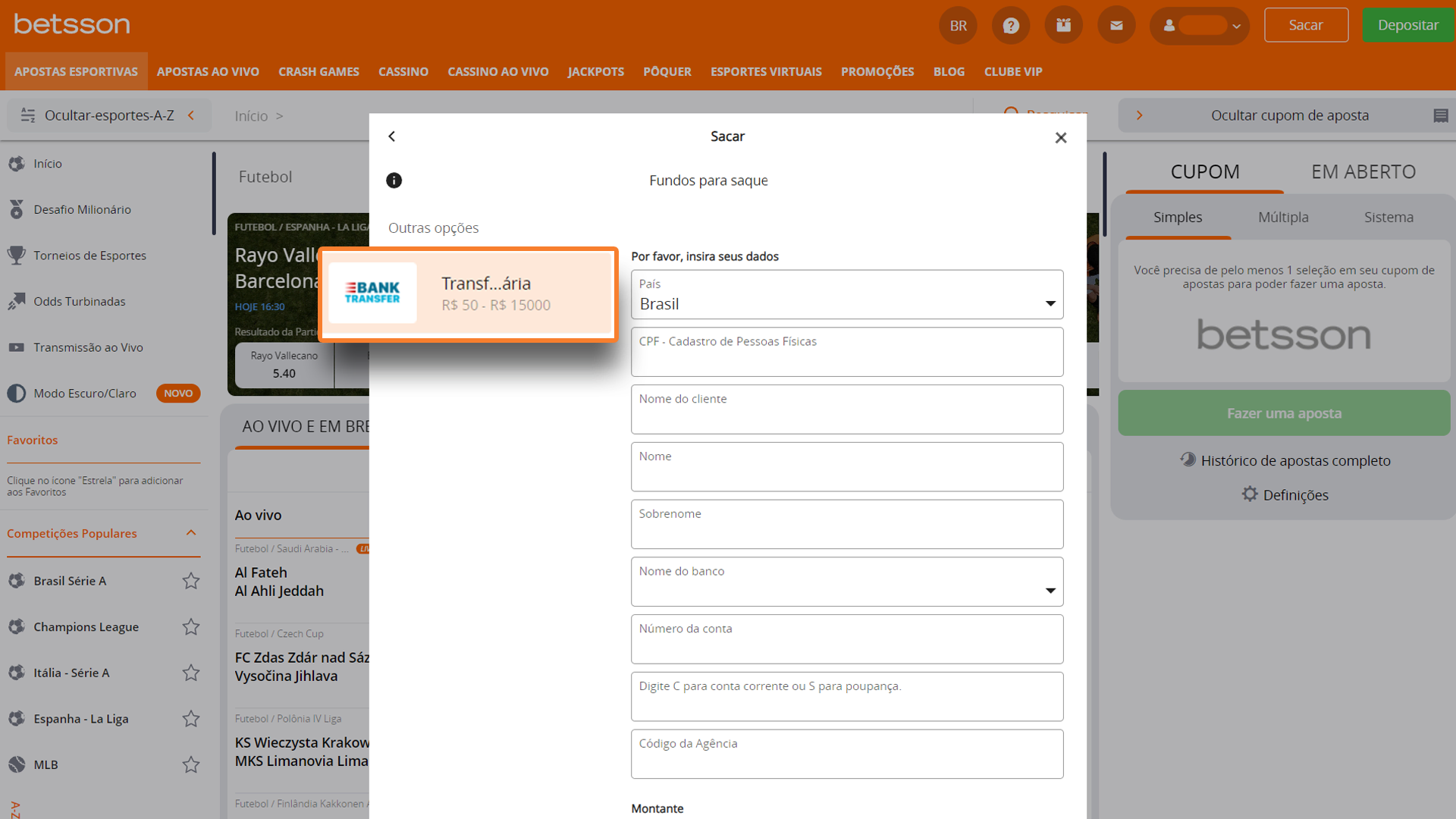The height and width of the screenshot is (819, 1456).
Task: Click the Sacar button in header
Action: click(1306, 25)
